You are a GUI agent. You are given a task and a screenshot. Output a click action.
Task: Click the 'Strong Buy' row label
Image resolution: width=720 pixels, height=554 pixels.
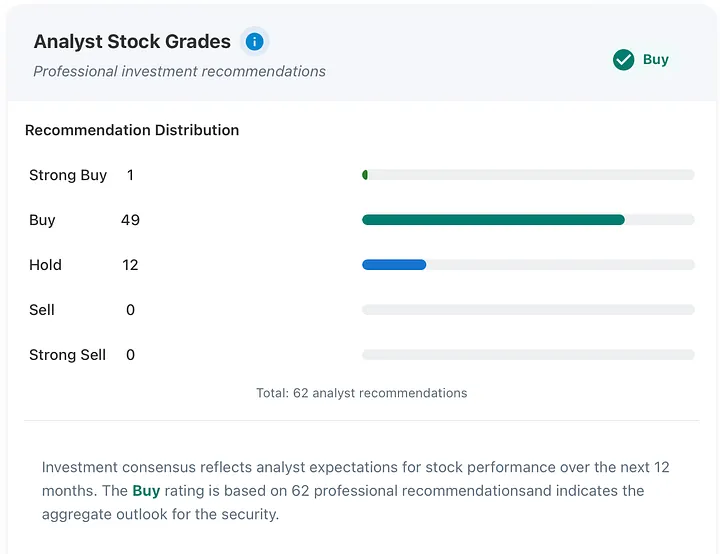(68, 175)
